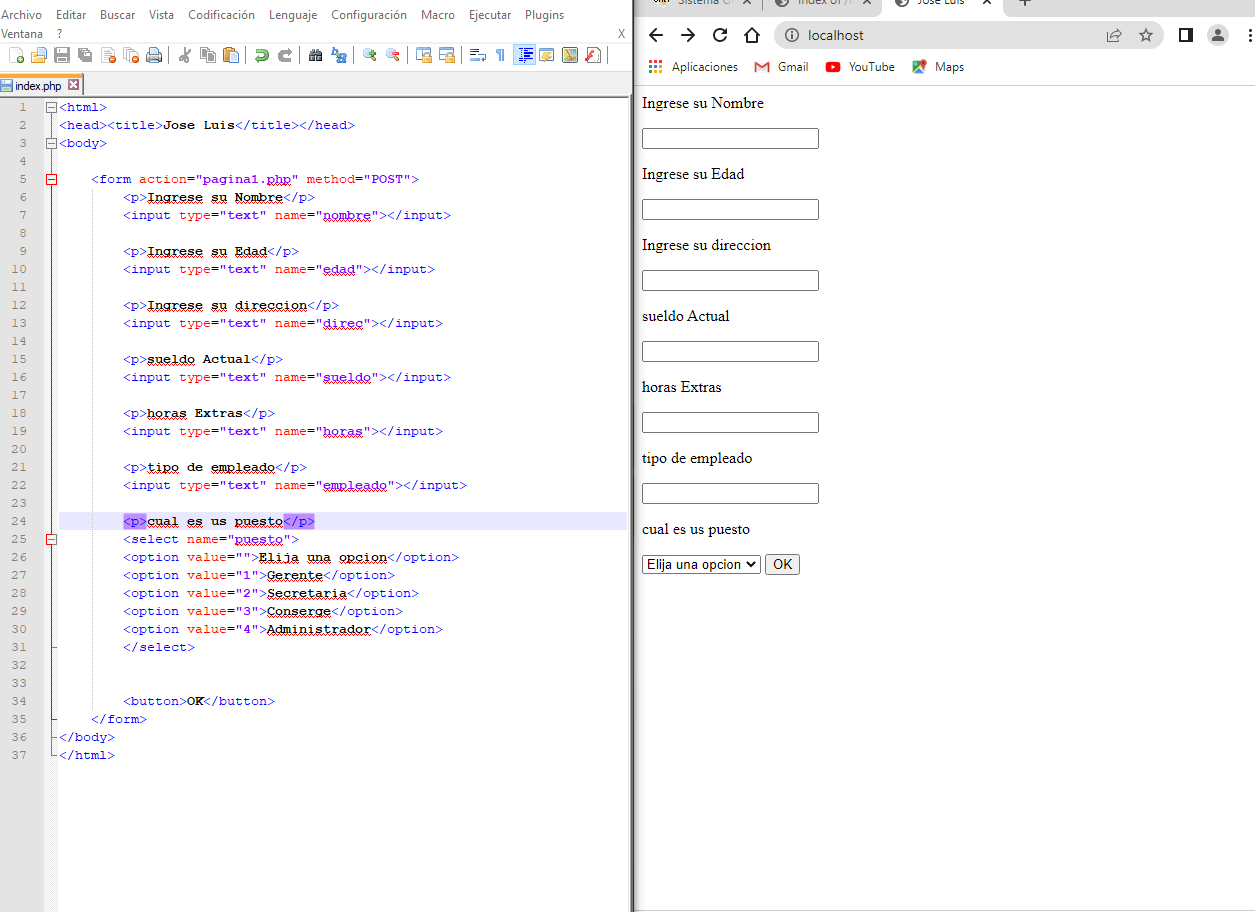Toggle word wrap in the toolbar
Viewport: 1255px width, 912px height.
(x=477, y=55)
